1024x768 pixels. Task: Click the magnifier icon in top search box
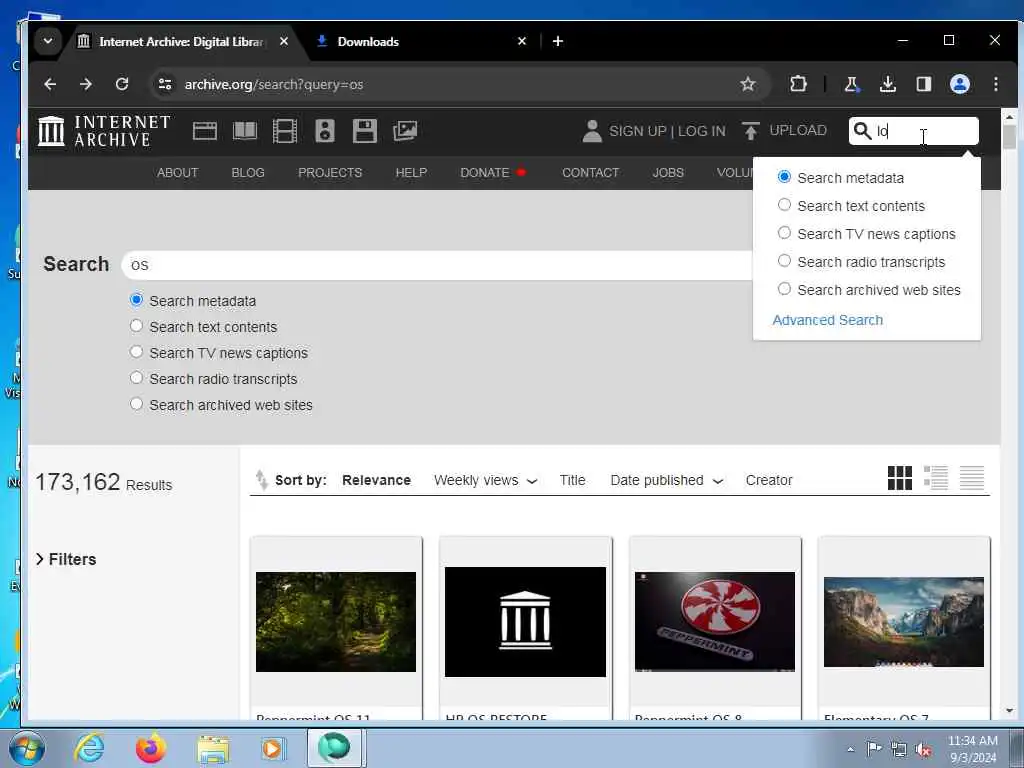[863, 131]
